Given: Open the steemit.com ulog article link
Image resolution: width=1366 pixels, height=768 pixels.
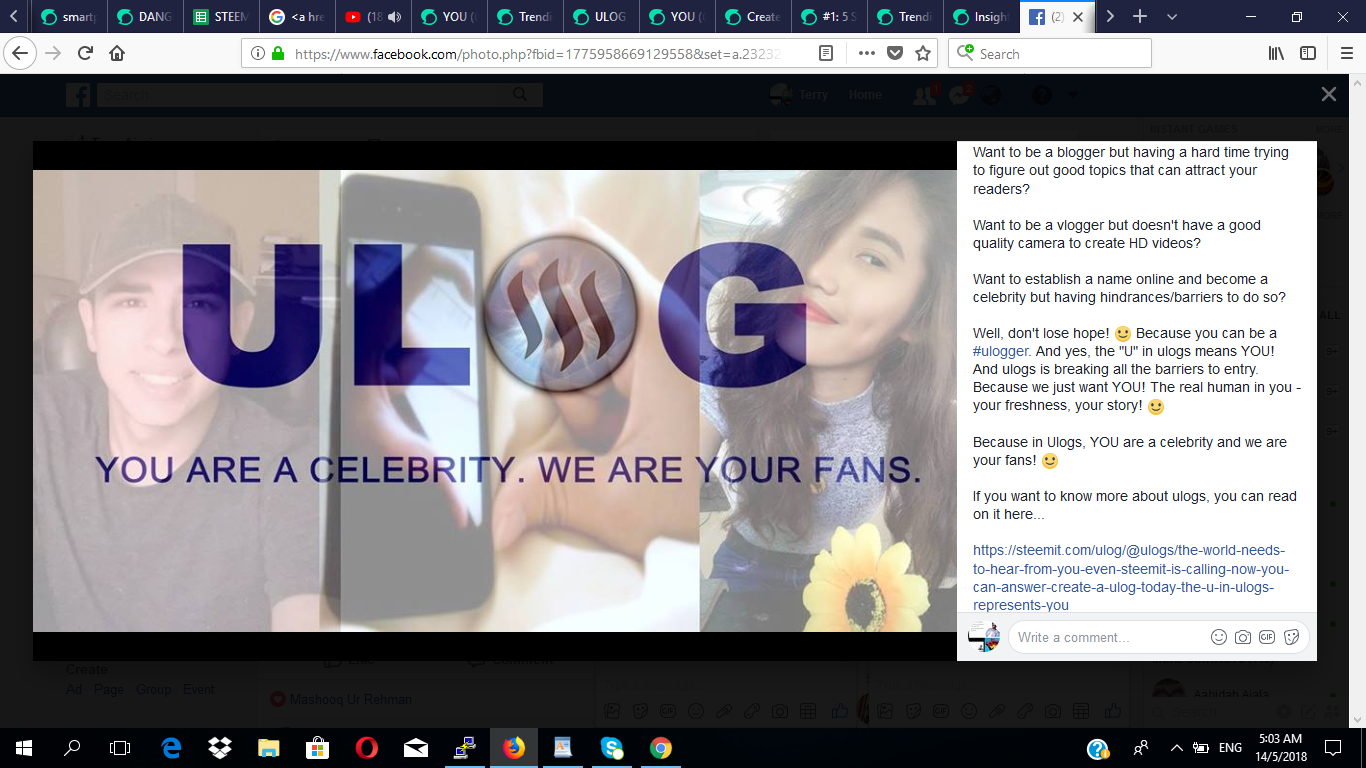Looking at the screenshot, I should coord(1131,578).
